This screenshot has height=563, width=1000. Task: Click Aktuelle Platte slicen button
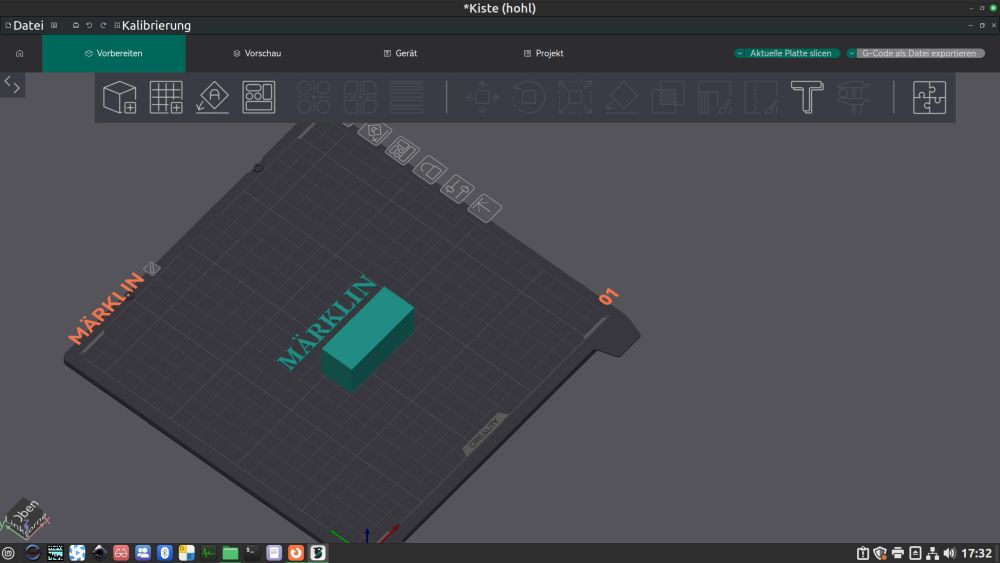point(790,53)
